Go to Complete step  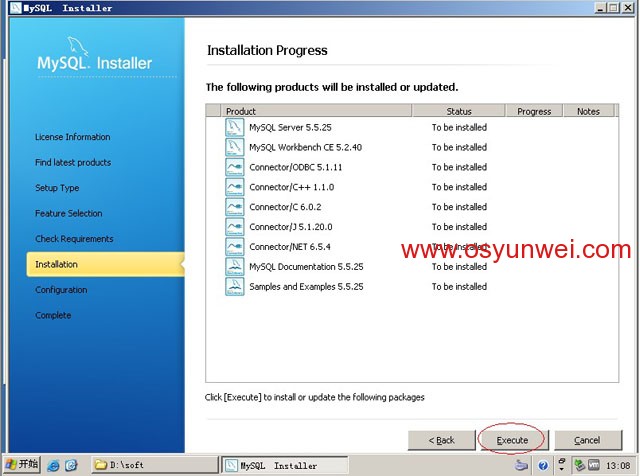click(53, 315)
